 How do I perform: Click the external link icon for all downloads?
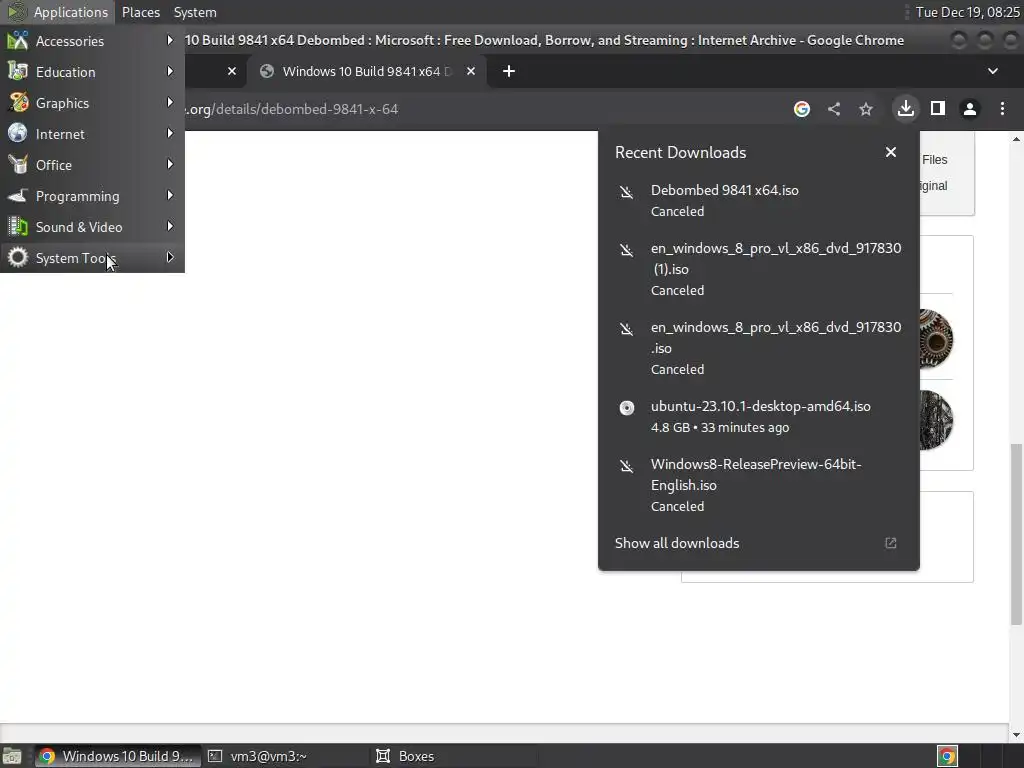click(891, 543)
